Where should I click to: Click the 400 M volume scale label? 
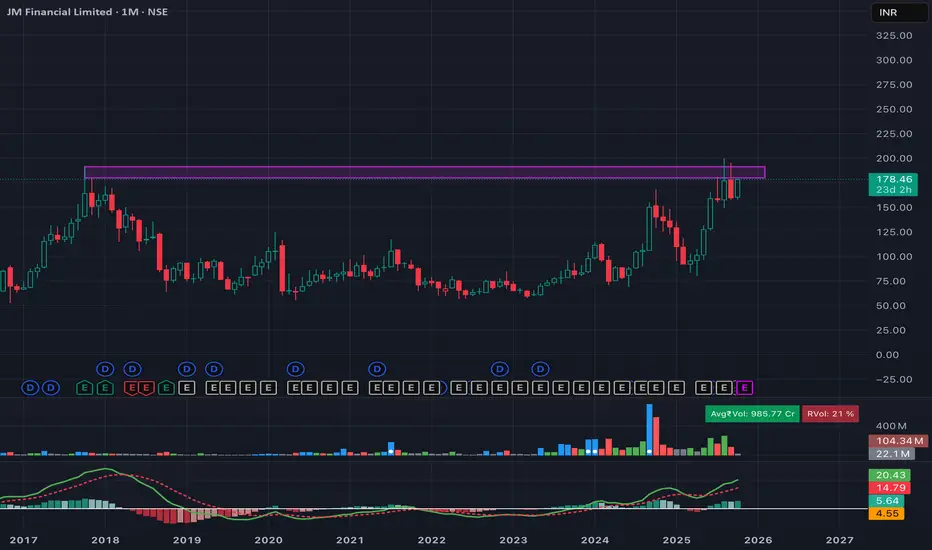tap(891, 426)
